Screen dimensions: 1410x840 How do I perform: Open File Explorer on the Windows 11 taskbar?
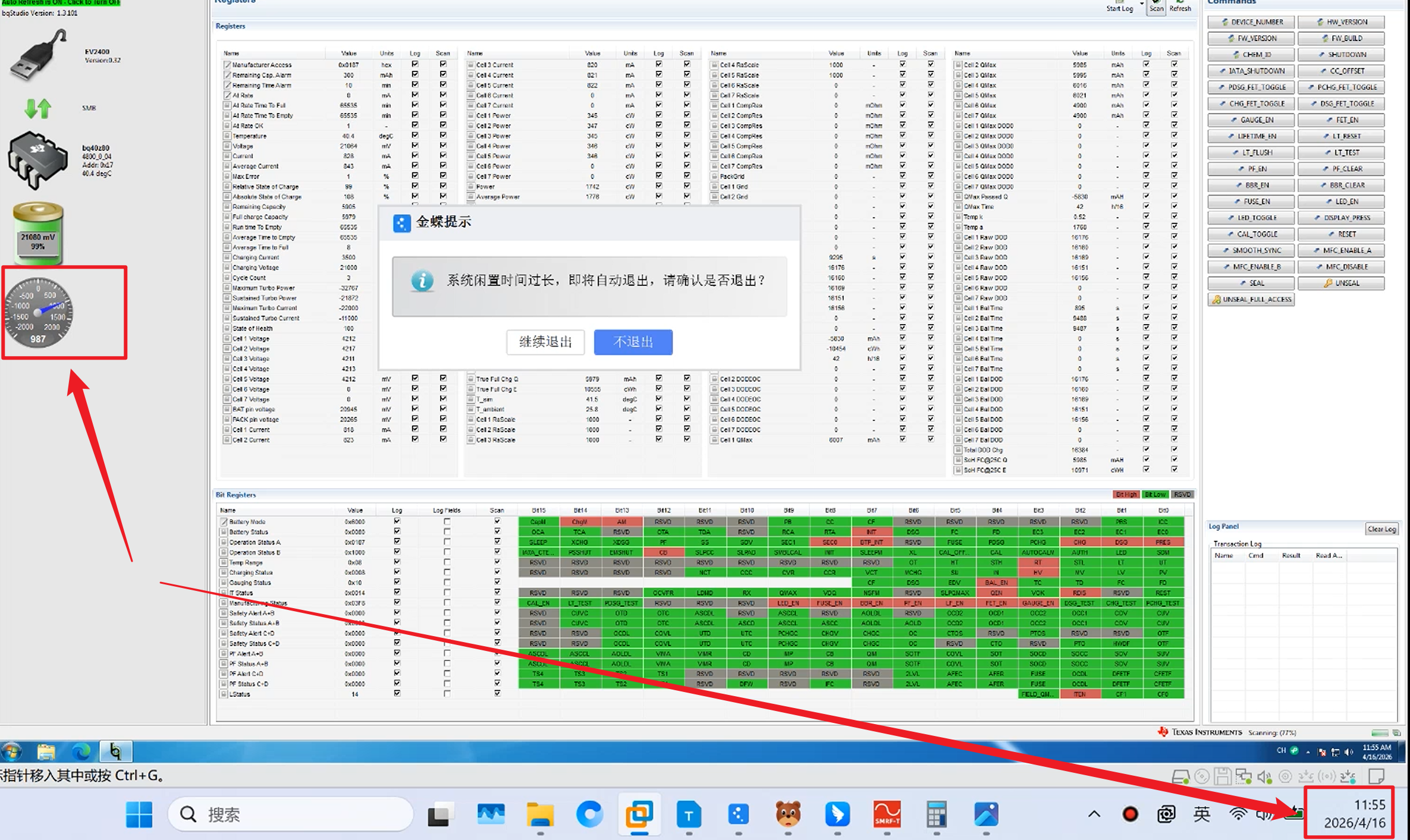tap(540, 814)
